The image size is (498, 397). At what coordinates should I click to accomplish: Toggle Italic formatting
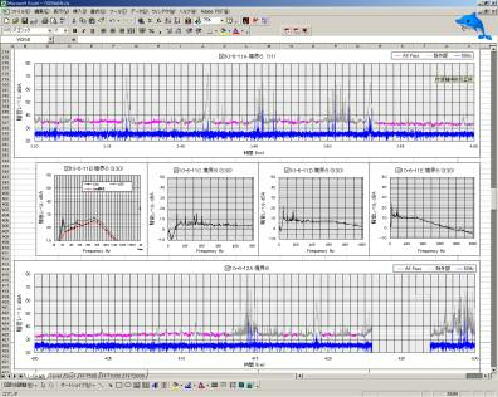[x=84, y=31]
